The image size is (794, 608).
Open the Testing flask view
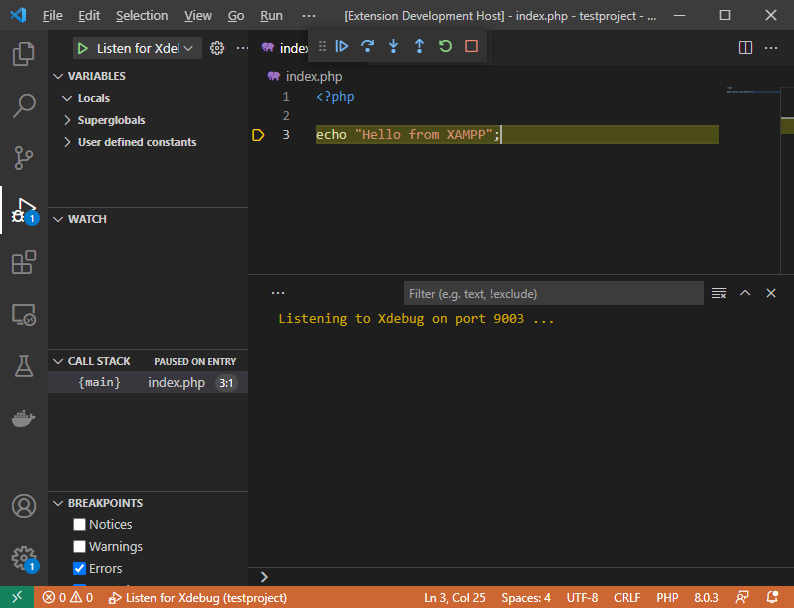(23, 366)
